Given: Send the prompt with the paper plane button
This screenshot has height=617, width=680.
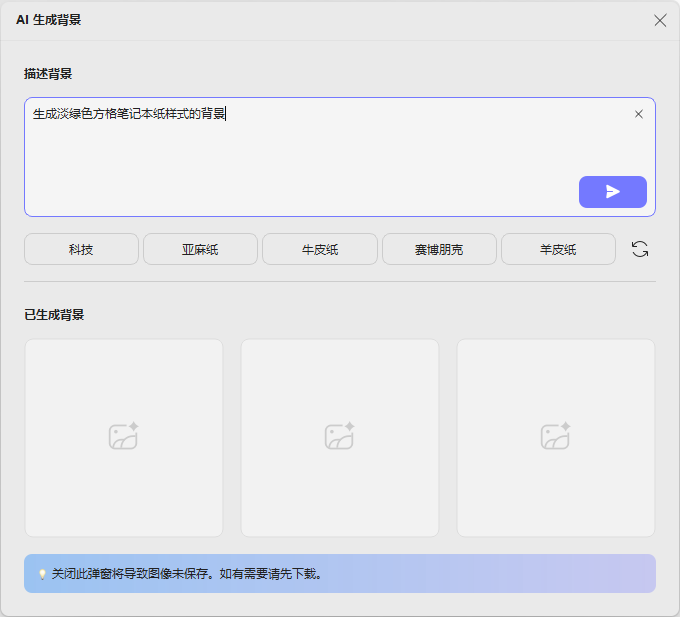Looking at the screenshot, I should click(x=612, y=192).
